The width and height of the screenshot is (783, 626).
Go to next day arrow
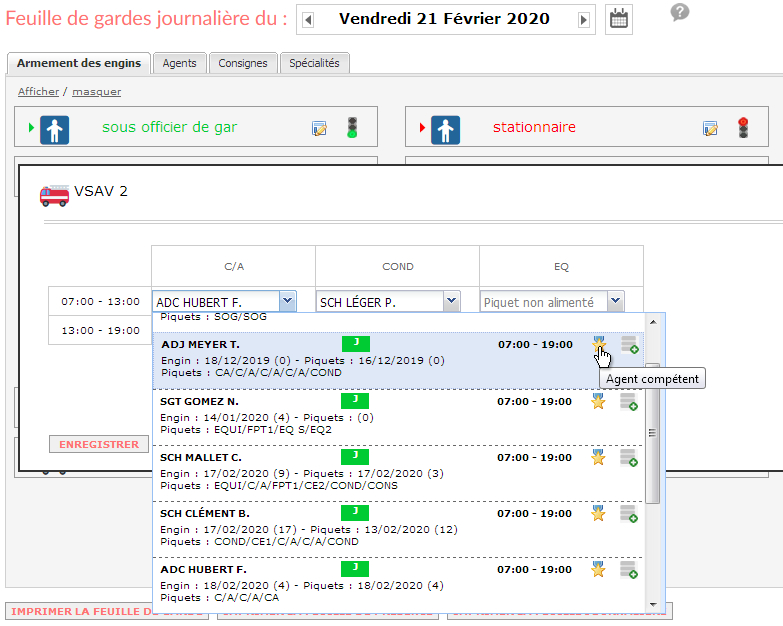click(x=583, y=20)
